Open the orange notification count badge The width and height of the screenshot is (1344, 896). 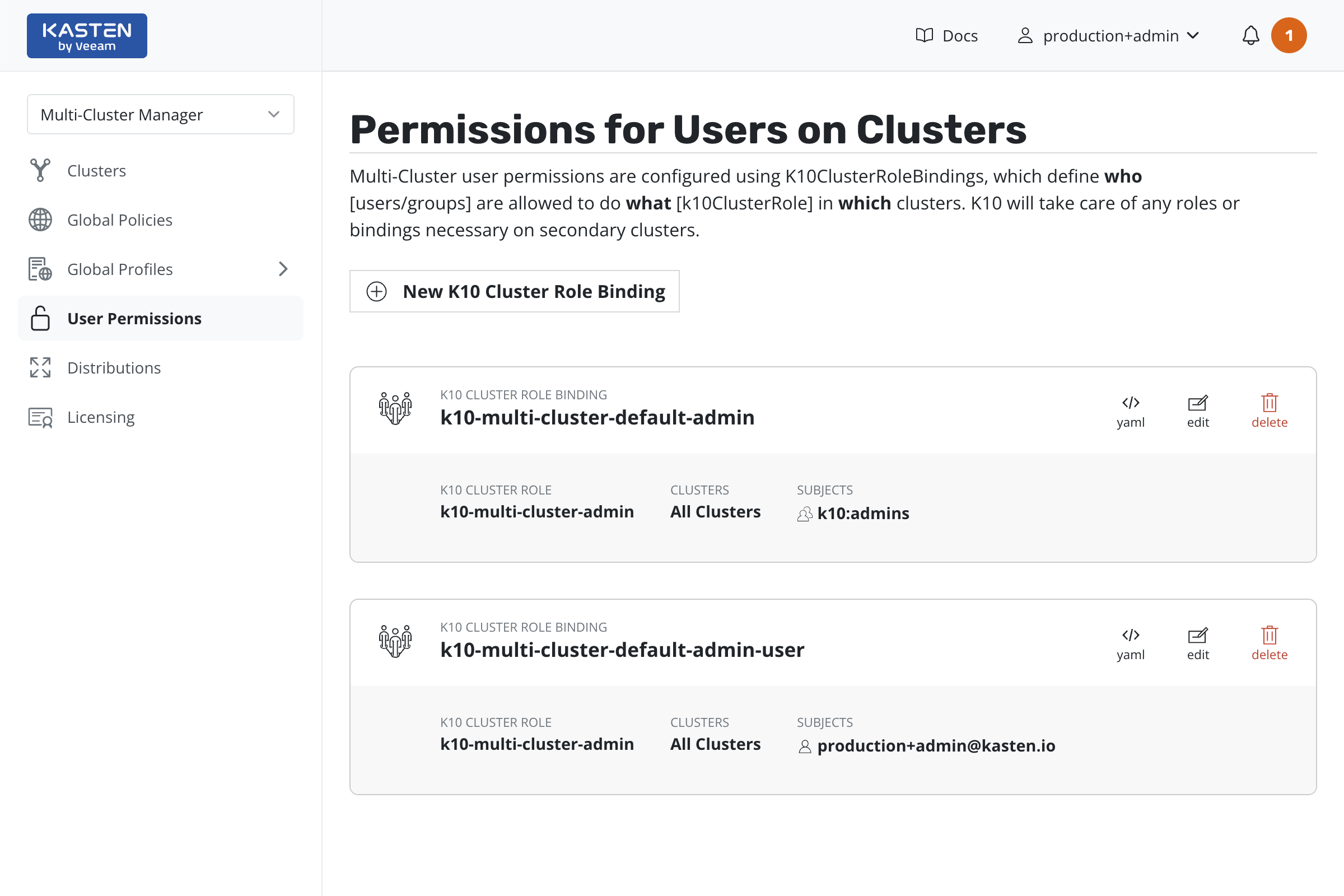[1289, 35]
